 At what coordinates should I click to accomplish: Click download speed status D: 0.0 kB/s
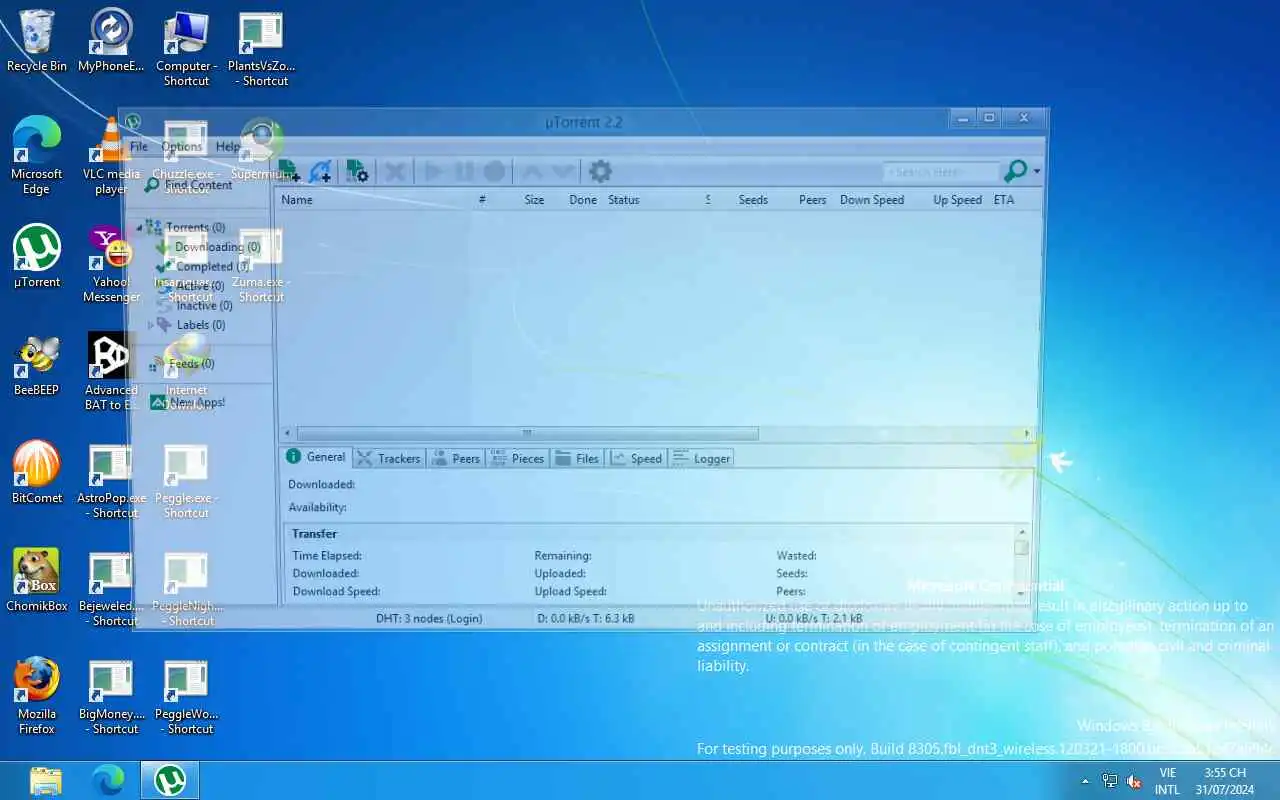click(586, 618)
